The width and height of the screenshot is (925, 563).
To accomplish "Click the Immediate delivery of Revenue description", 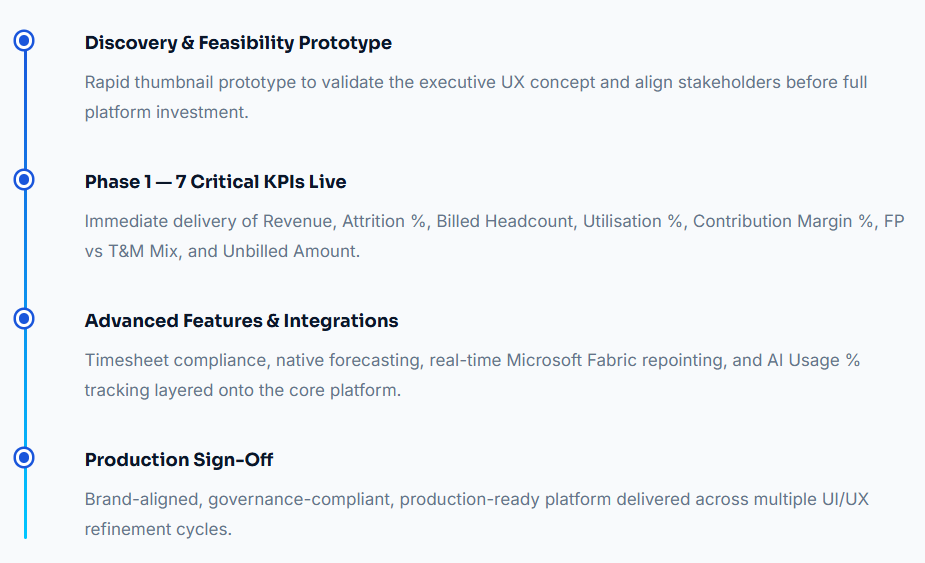I will point(494,236).
